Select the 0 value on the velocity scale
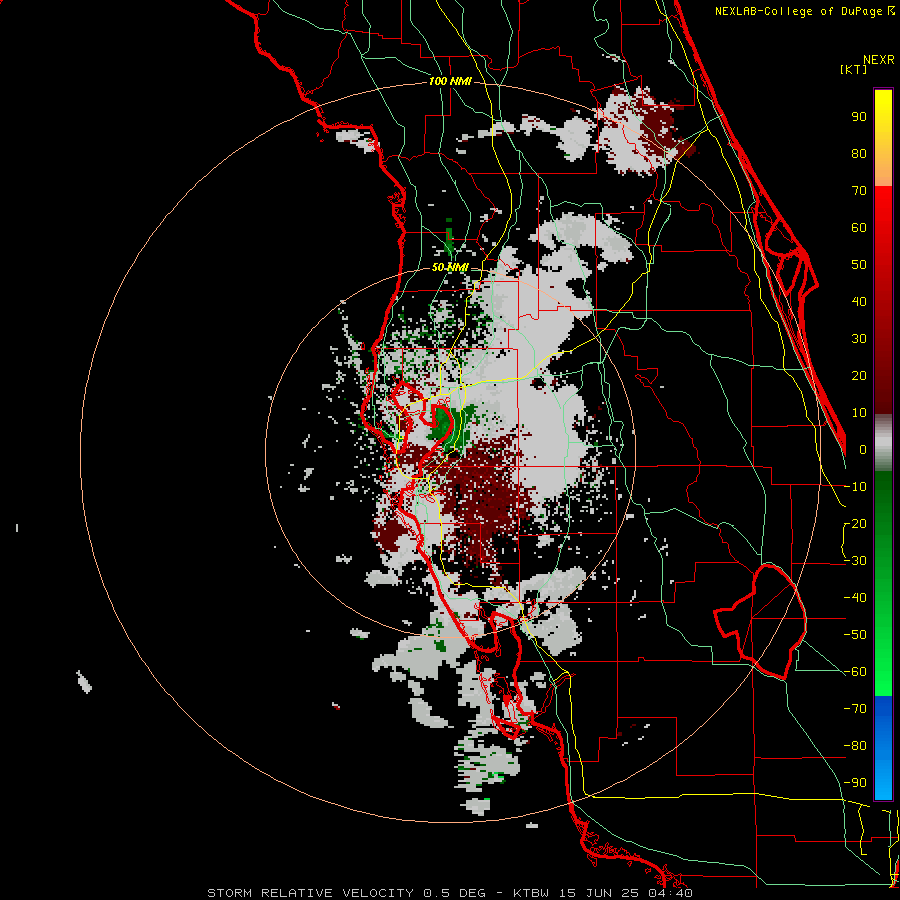The height and width of the screenshot is (900, 900). point(863,449)
